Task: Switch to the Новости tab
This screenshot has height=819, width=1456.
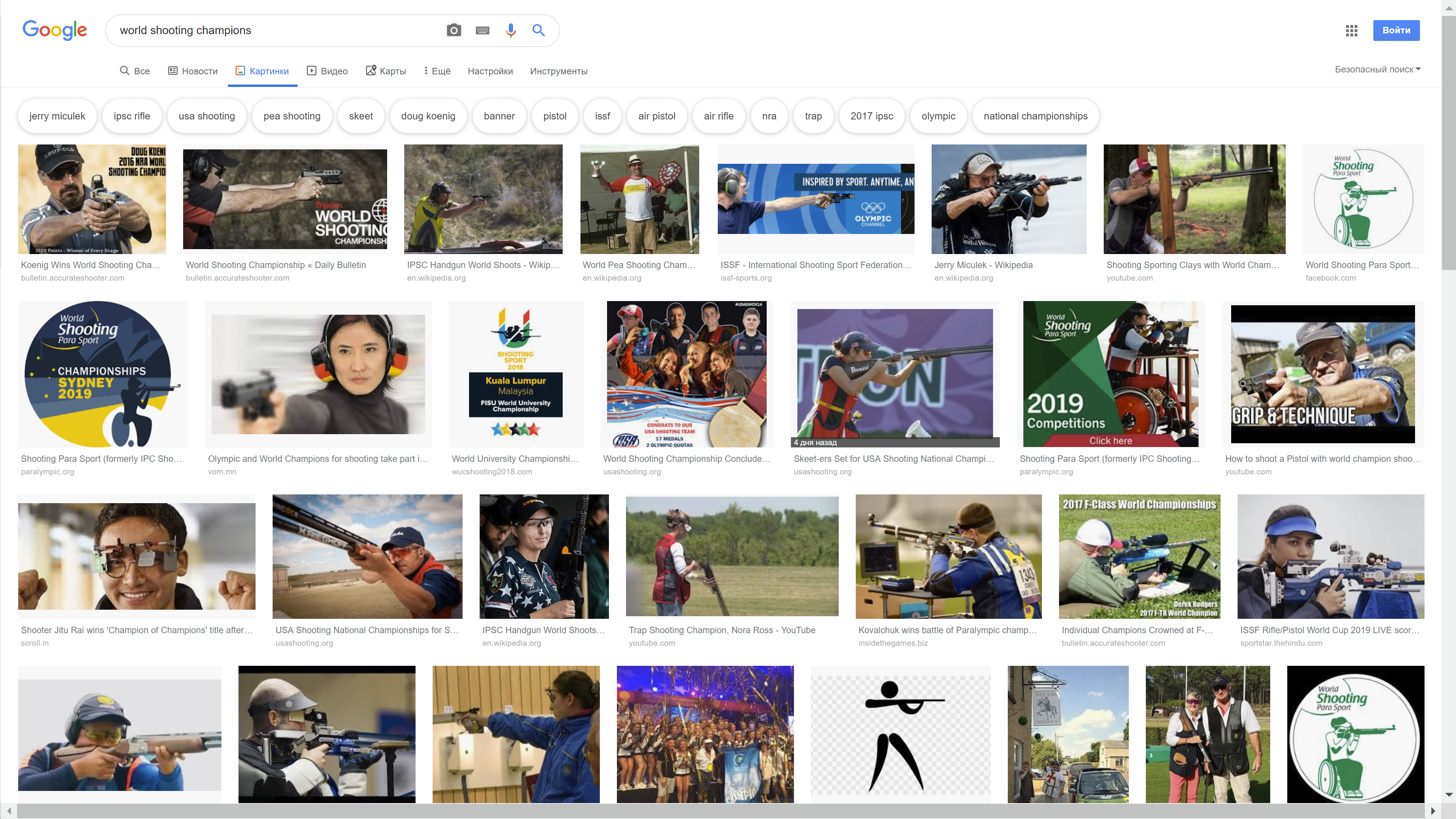Action: click(193, 71)
